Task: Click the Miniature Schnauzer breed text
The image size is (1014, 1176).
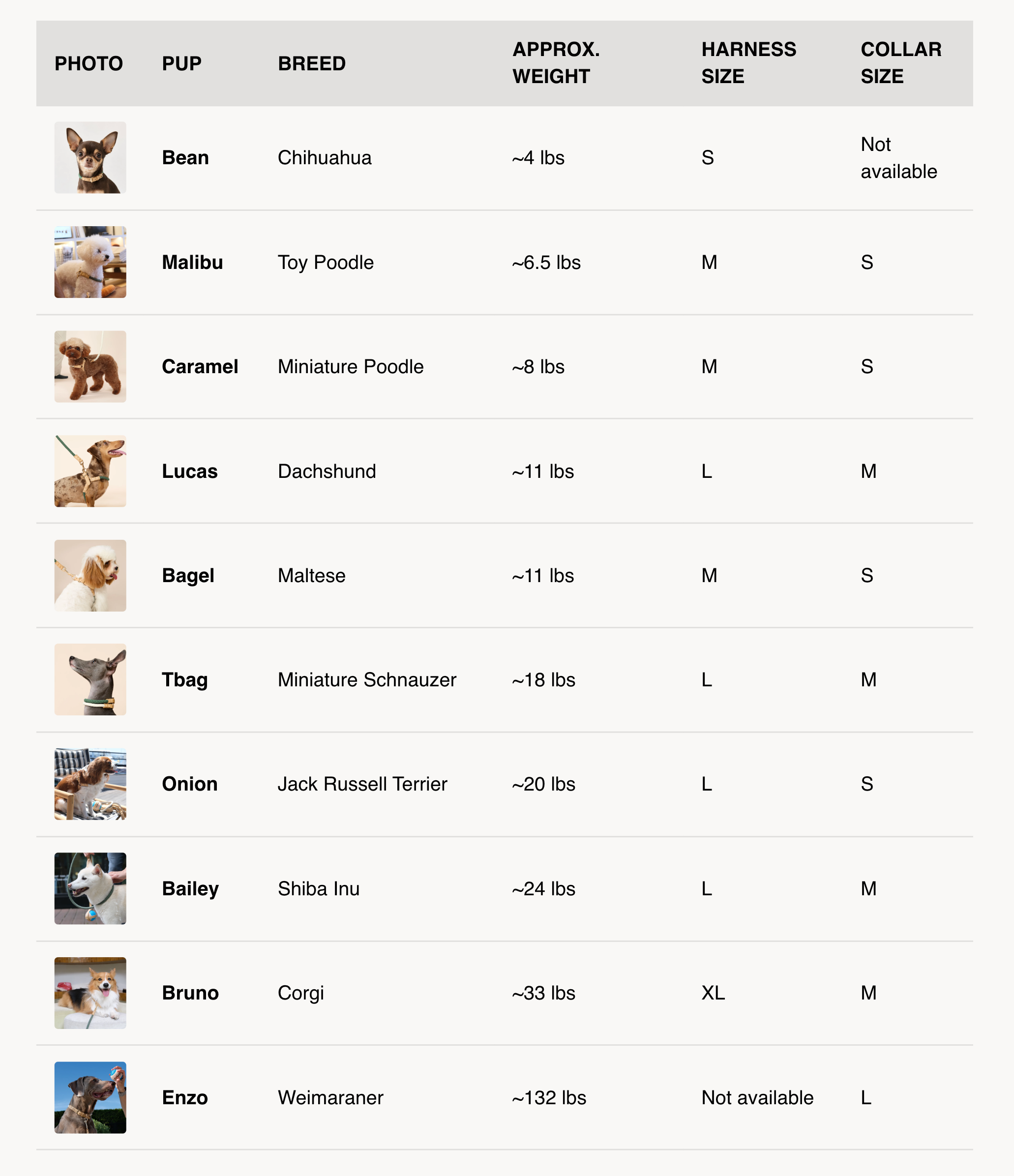Action: pos(367,680)
